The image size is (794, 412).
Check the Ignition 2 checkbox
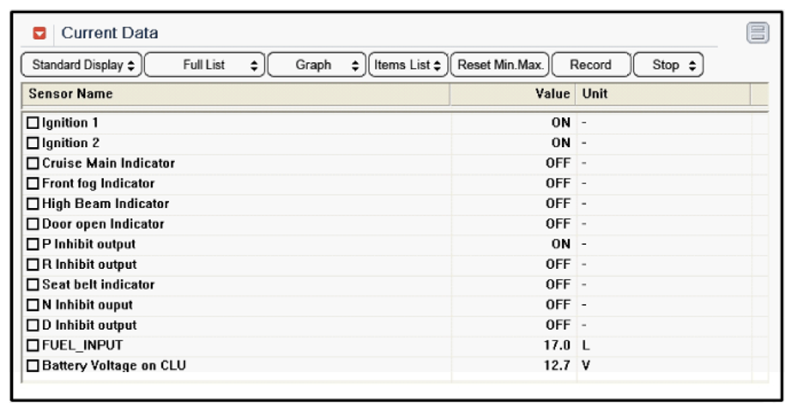(x=33, y=143)
